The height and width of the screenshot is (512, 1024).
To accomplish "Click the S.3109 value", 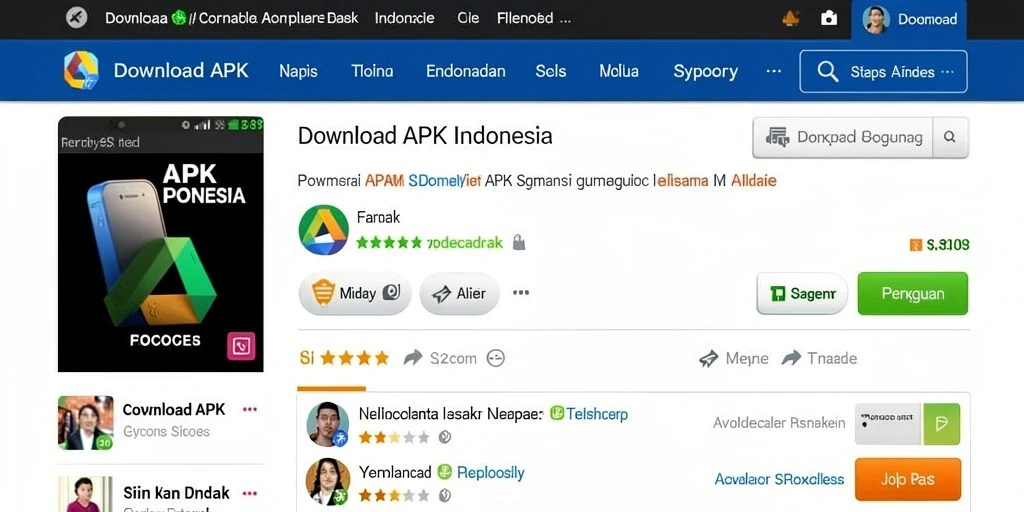I will 948,245.
